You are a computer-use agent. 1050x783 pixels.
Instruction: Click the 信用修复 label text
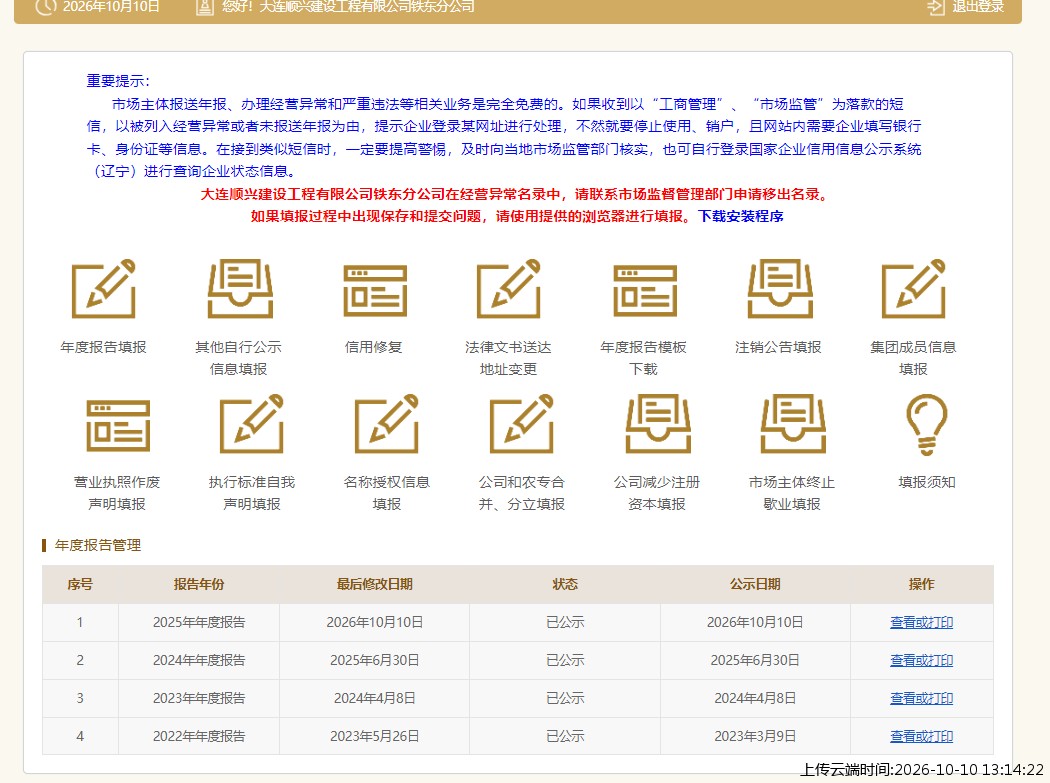tap(374, 347)
